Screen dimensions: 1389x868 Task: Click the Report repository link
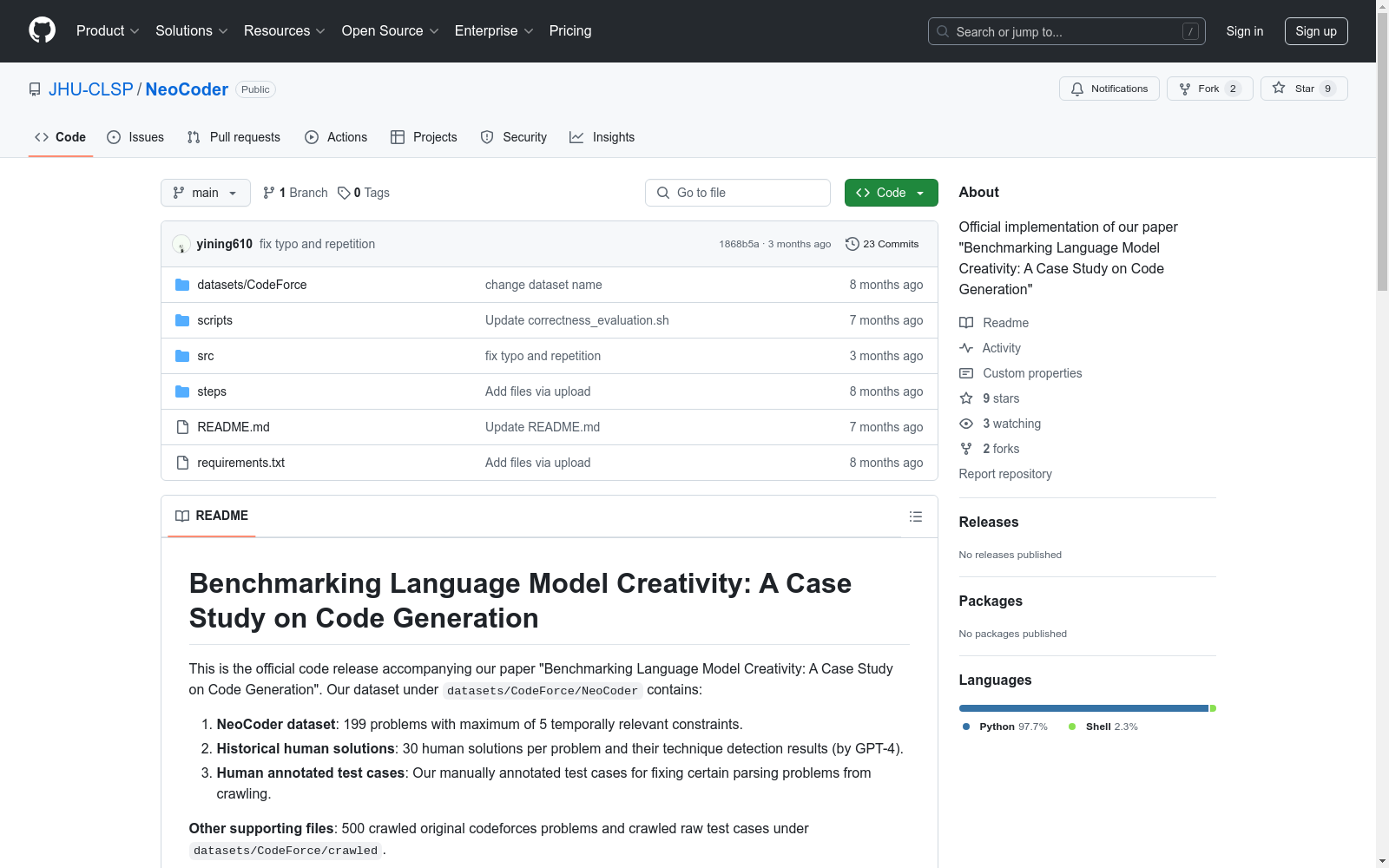[x=1005, y=474]
